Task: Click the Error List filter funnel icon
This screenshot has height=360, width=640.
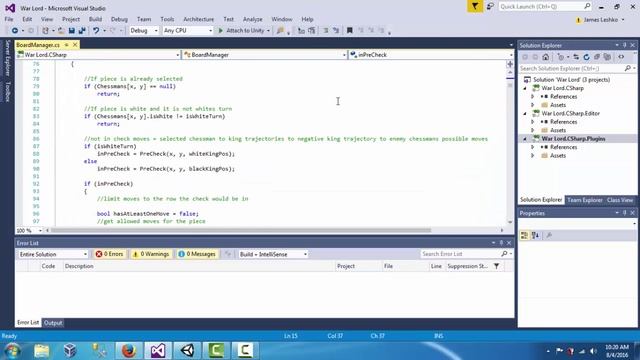Action: [x=496, y=266]
